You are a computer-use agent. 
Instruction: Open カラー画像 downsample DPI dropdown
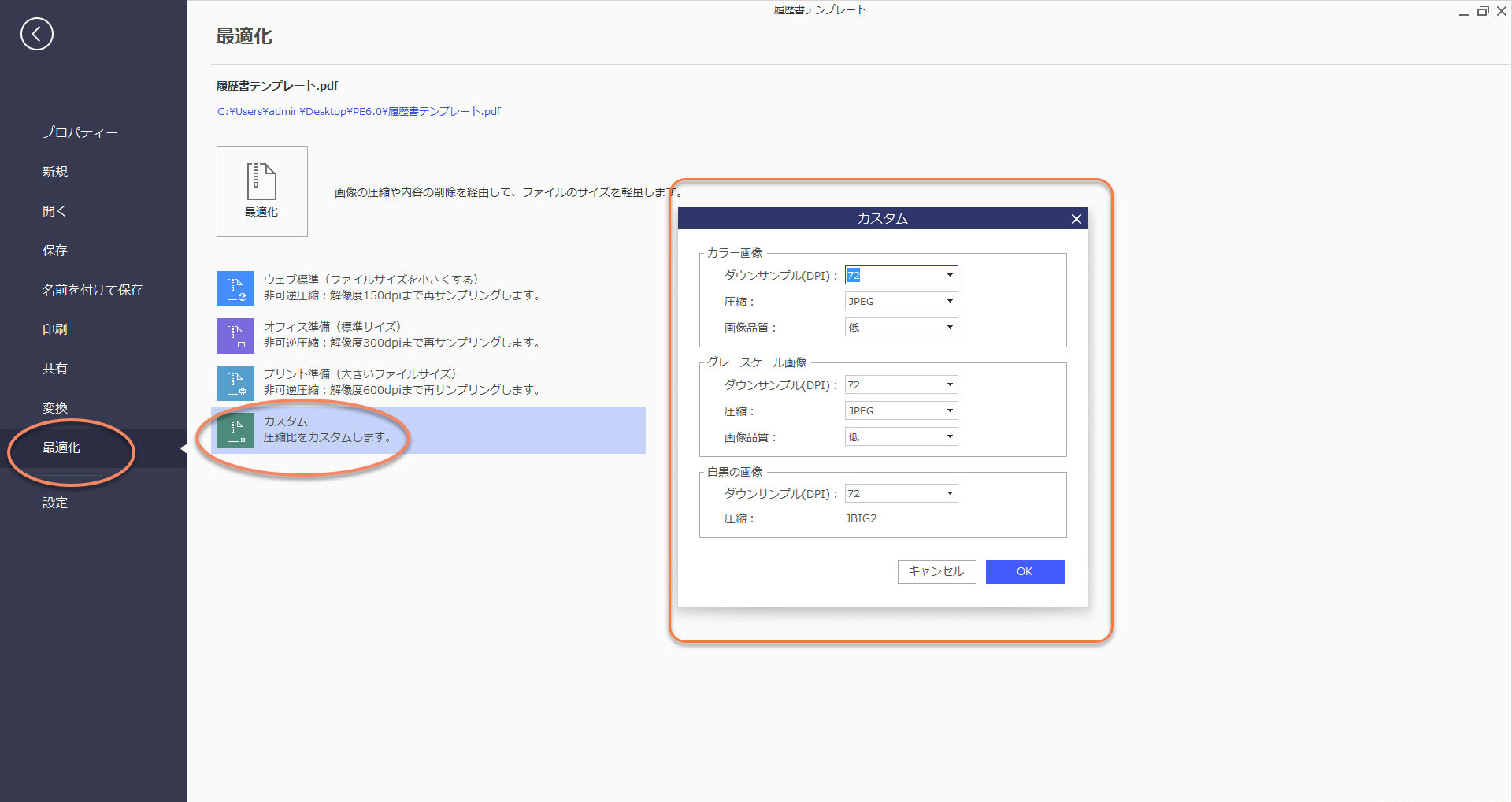click(x=901, y=275)
